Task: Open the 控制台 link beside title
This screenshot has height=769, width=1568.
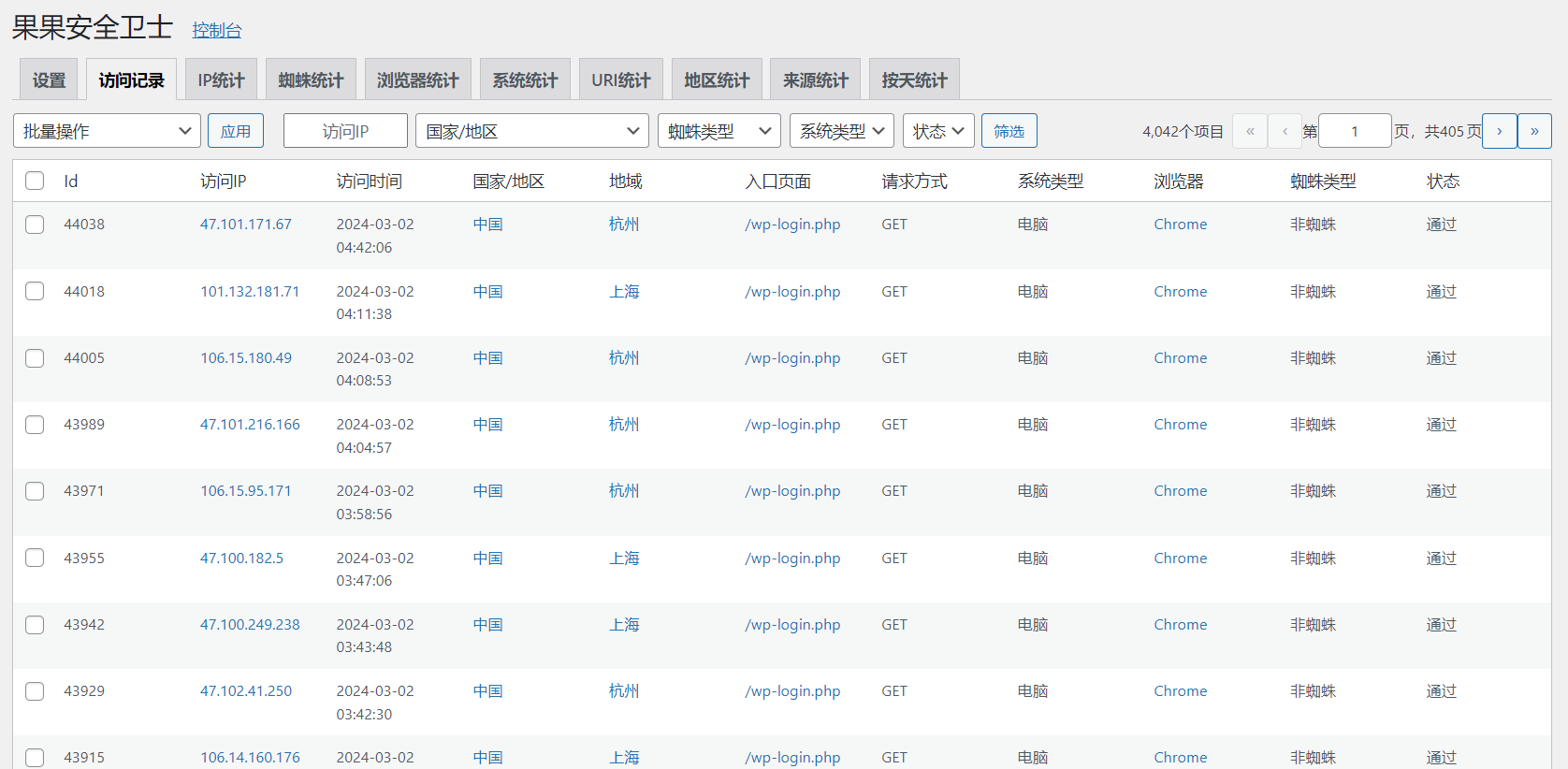Action: point(217,30)
